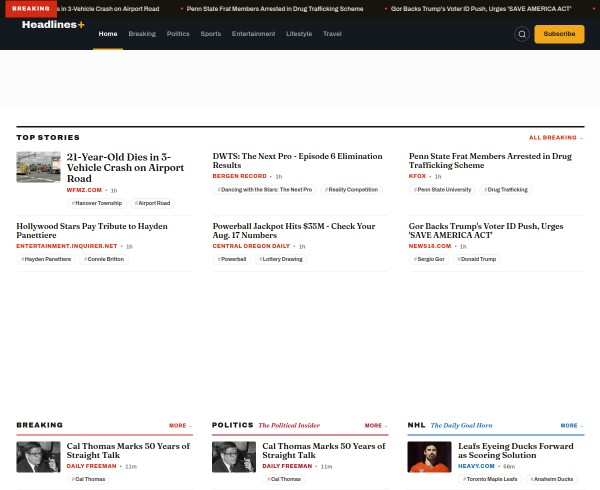Open DWTS Episode 6 Elimination Results story
The height and width of the screenshot is (490, 600).
[x=297, y=161]
